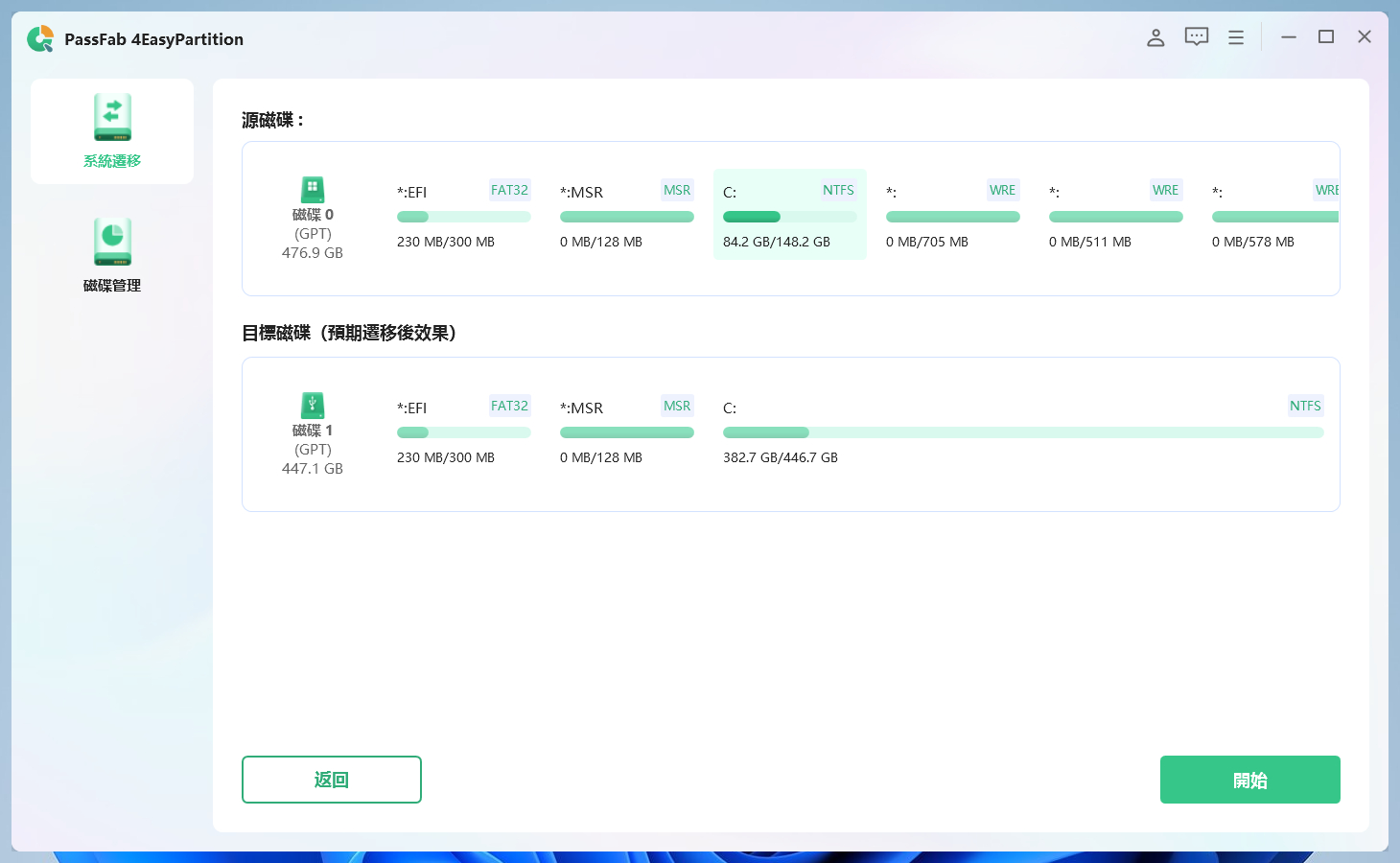This screenshot has height=863, width=1400.
Task: Click the 返回 button
Action: pos(331,780)
